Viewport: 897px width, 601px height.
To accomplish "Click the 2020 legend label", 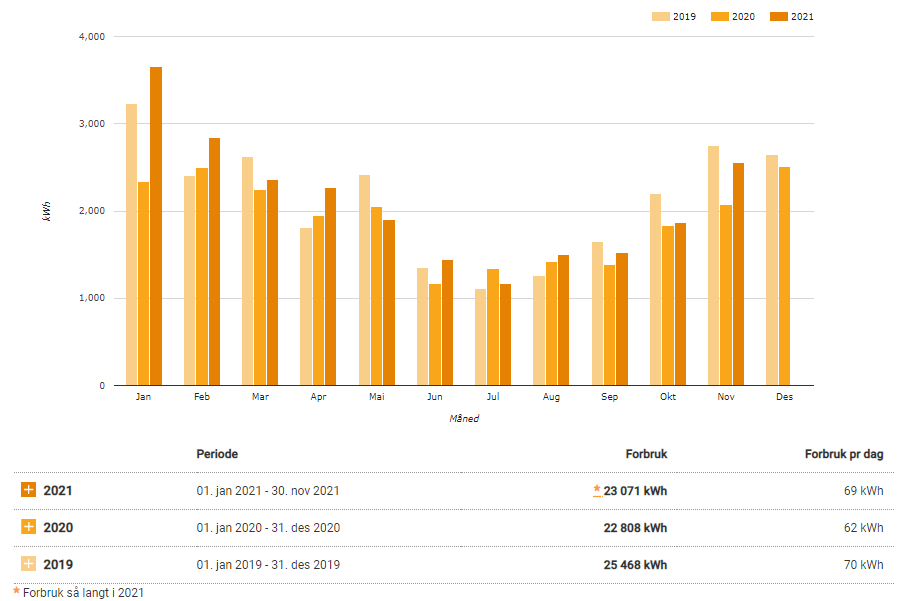I will point(743,17).
